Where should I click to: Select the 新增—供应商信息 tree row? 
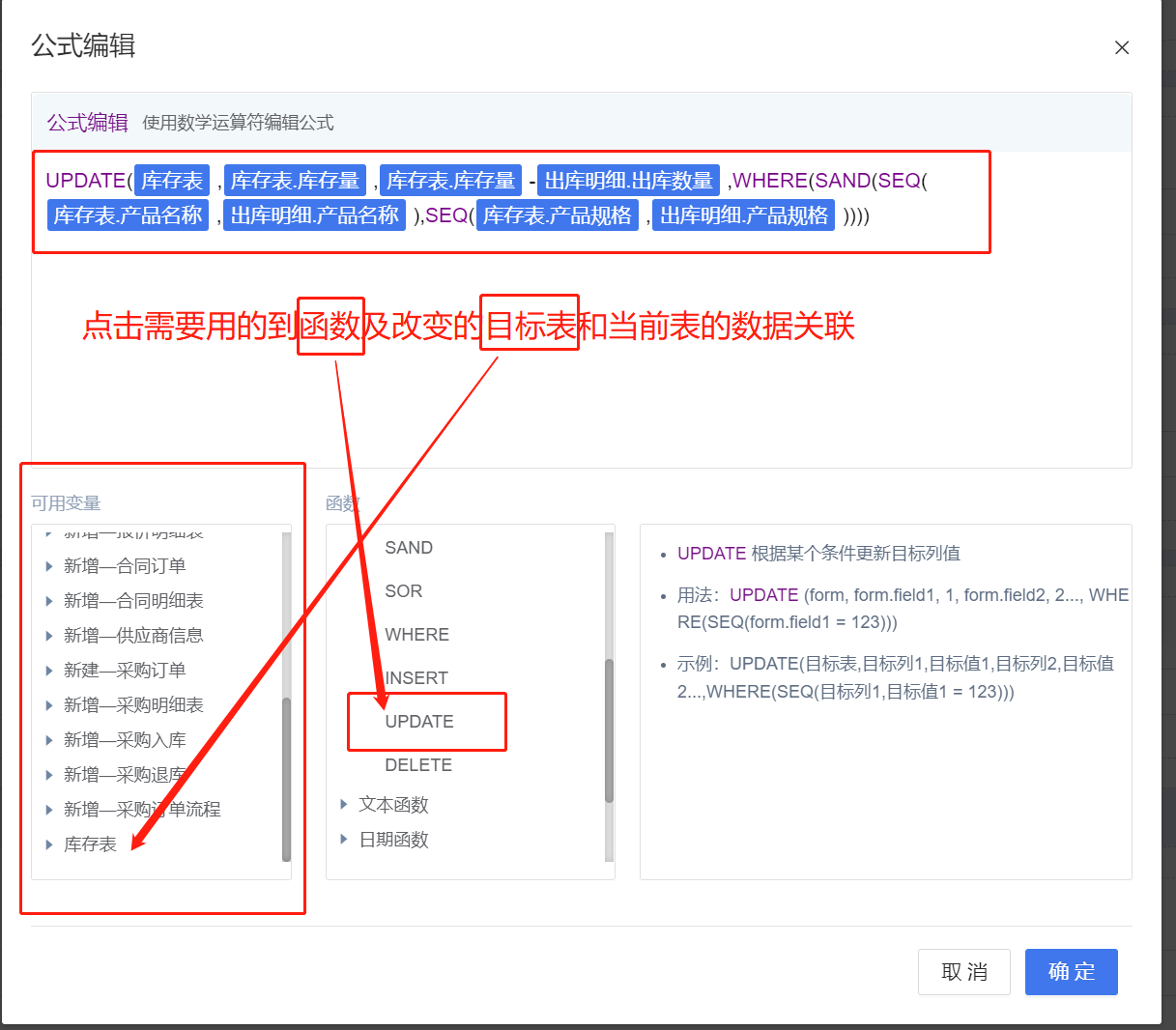click(133, 636)
